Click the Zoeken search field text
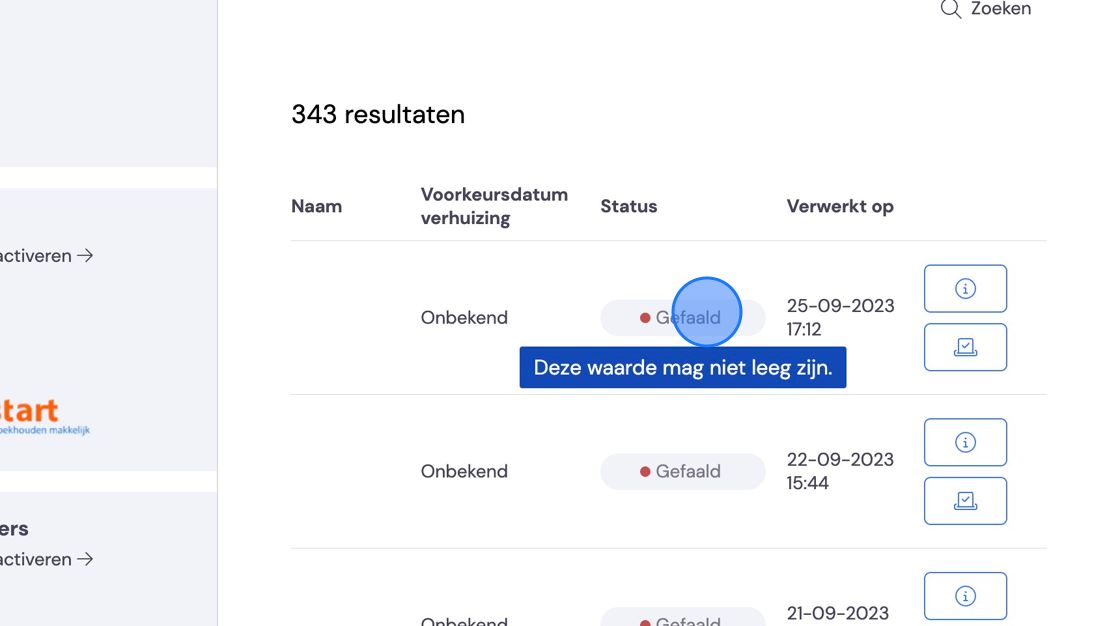The width and height of the screenshot is (1120, 626). [x=1001, y=9]
